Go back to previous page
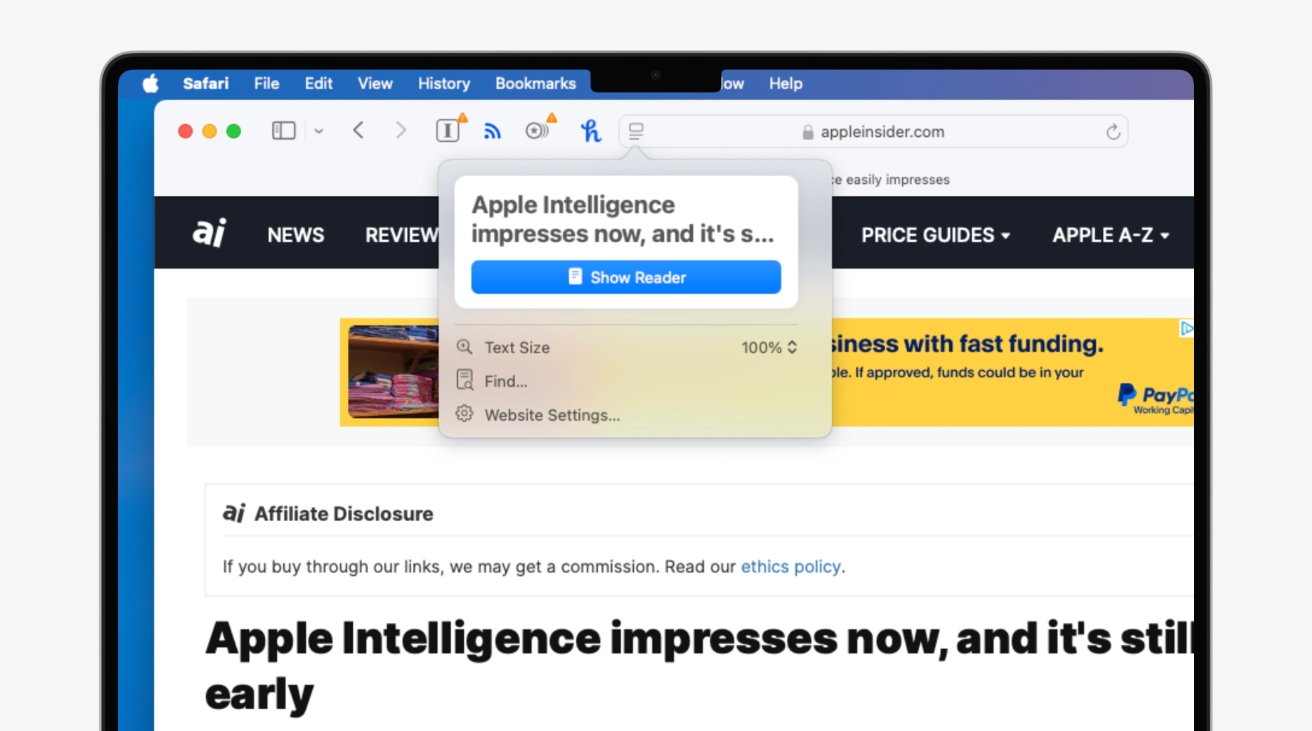 (358, 131)
